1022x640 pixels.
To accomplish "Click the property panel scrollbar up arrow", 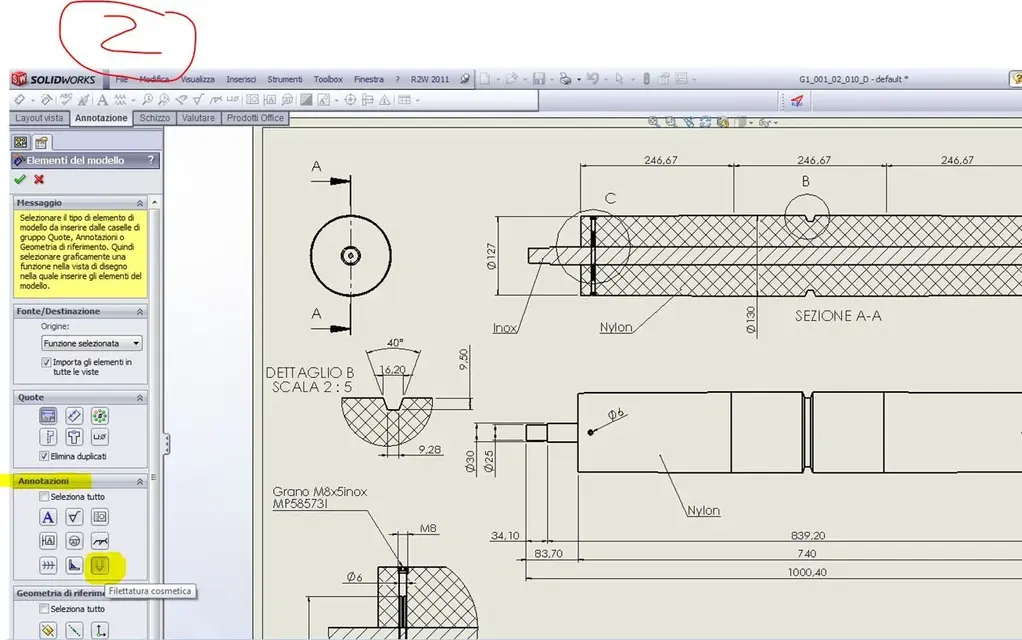I will tap(154, 203).
